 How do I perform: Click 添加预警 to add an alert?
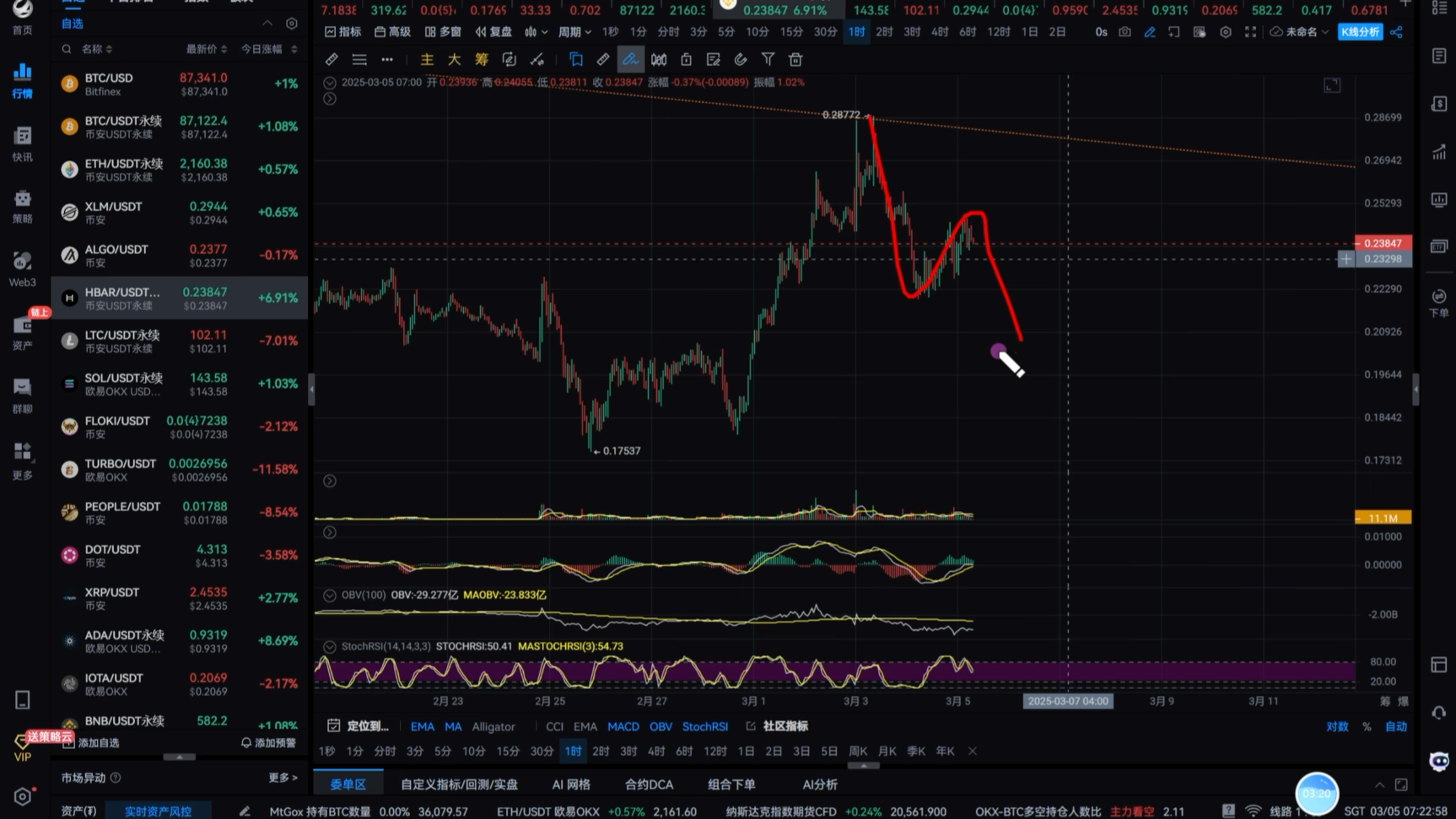268,743
